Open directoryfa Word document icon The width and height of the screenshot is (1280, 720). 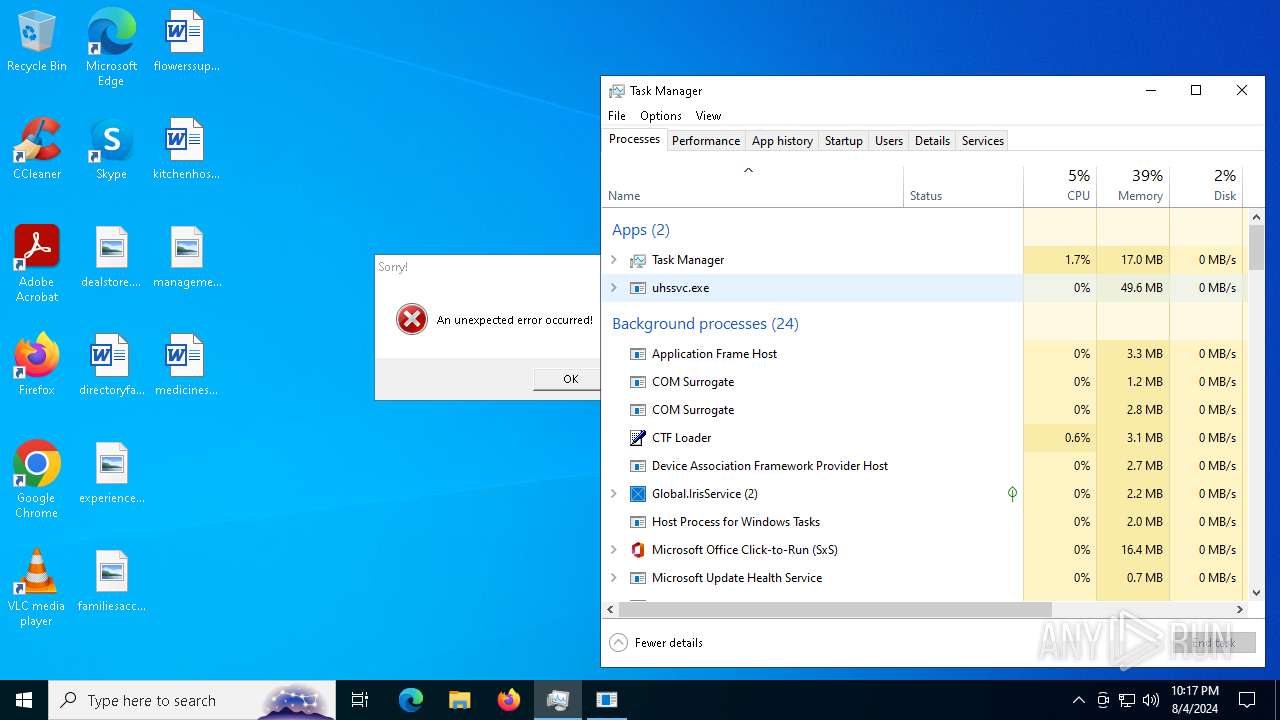[111, 366]
